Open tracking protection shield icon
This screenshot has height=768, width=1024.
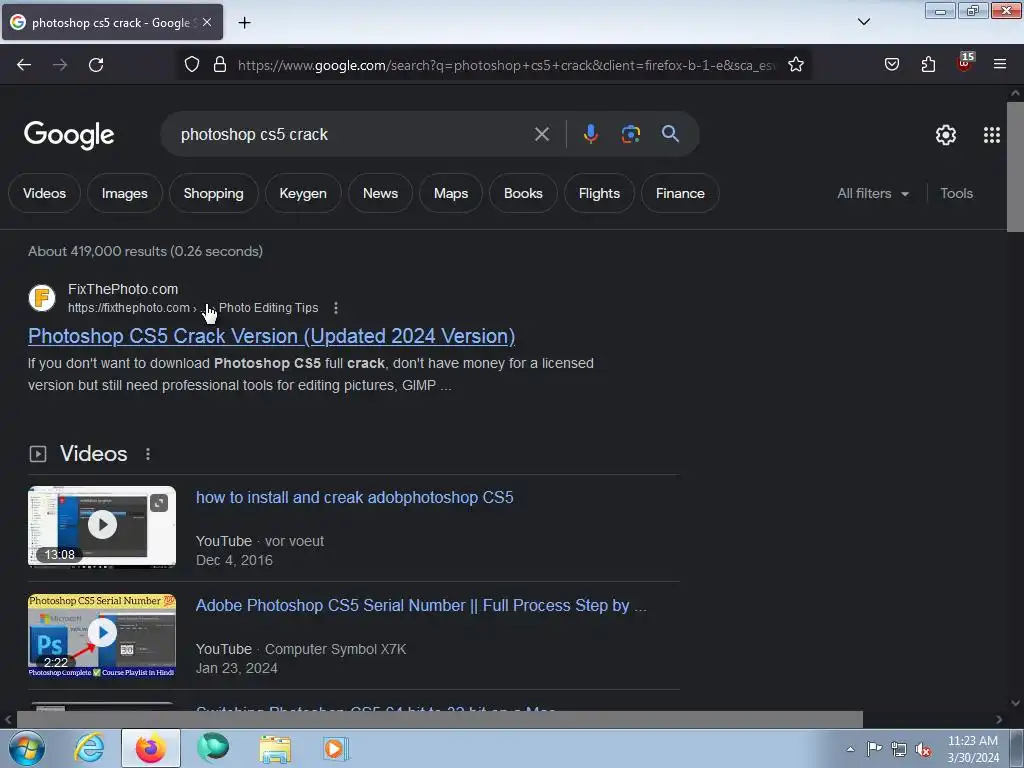coord(191,65)
